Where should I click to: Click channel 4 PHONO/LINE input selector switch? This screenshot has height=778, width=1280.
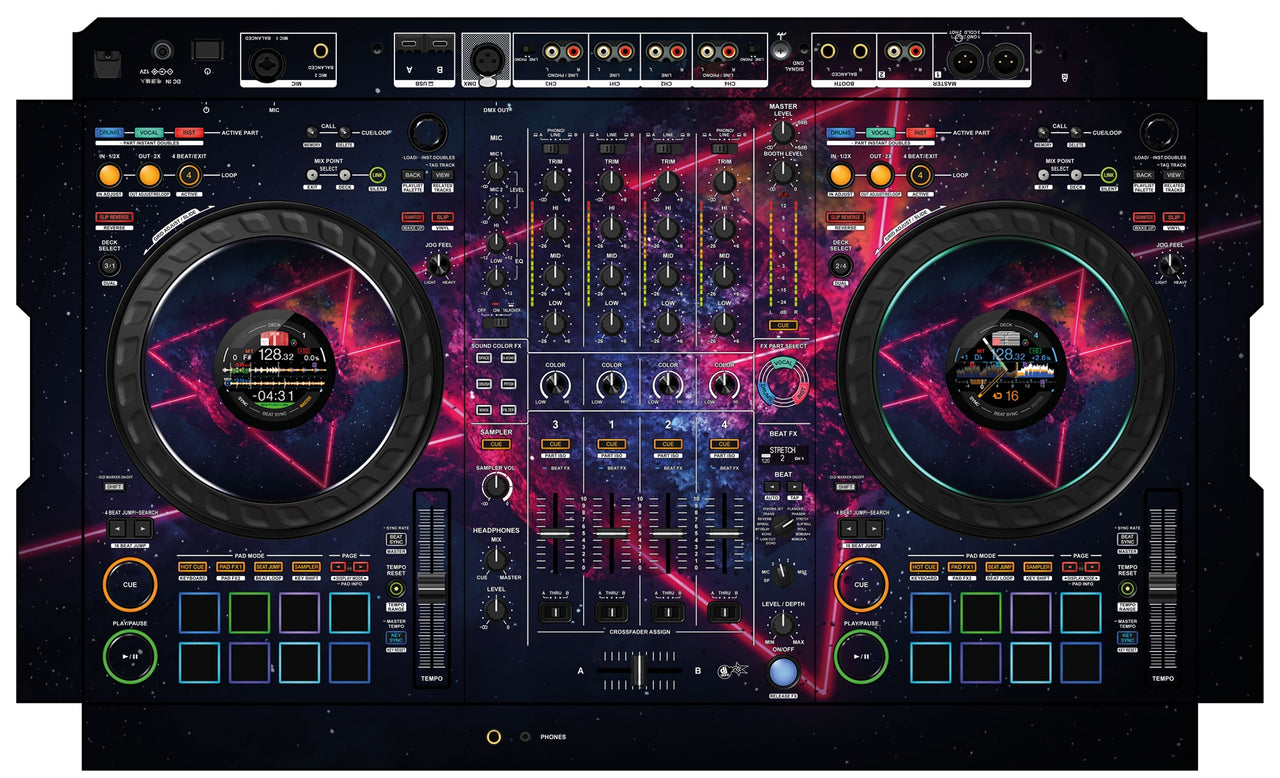(x=724, y=148)
